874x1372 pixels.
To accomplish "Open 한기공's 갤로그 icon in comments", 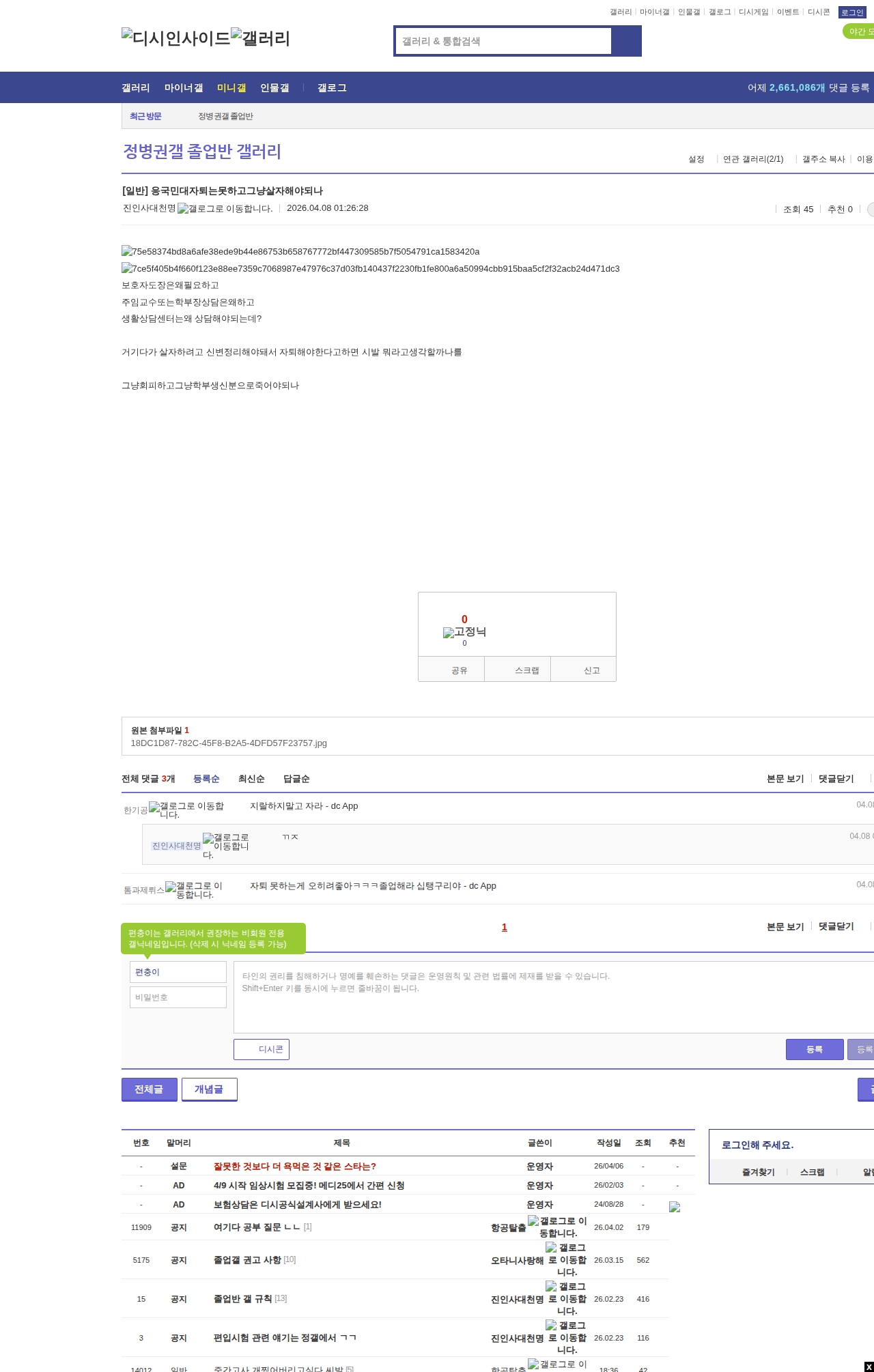I will pos(186,810).
